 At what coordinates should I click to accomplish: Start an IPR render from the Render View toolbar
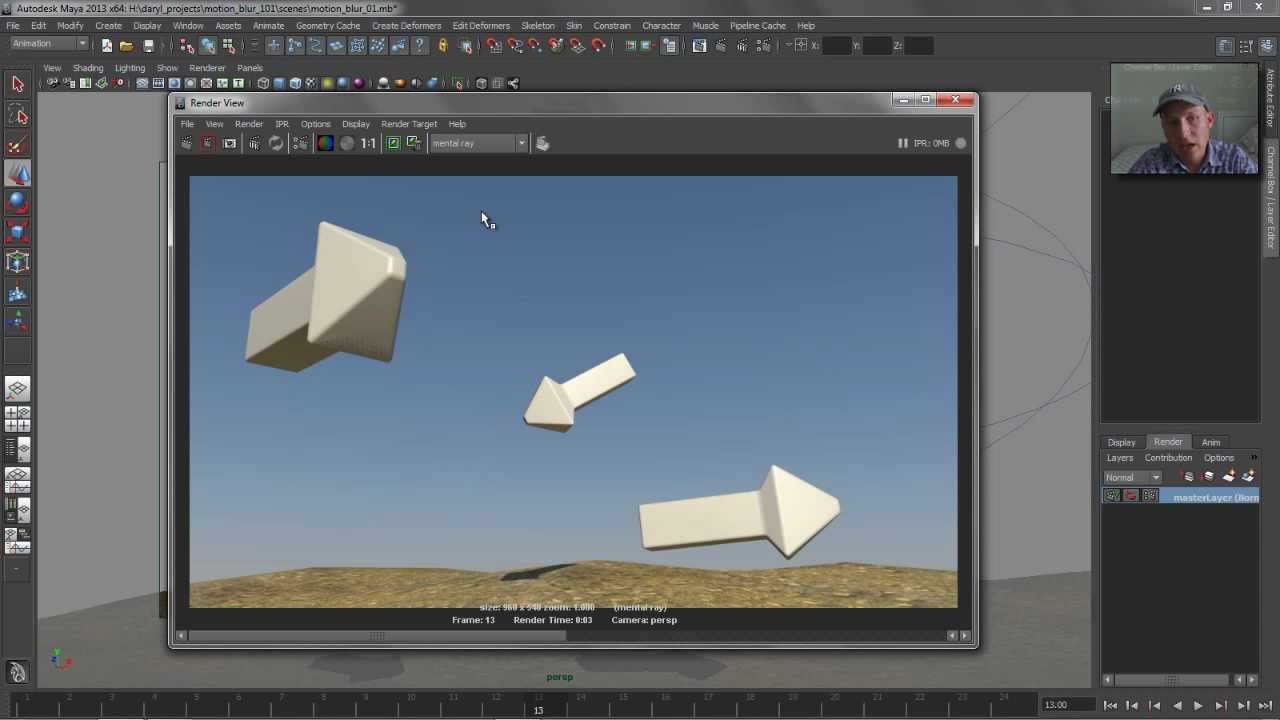click(254, 143)
